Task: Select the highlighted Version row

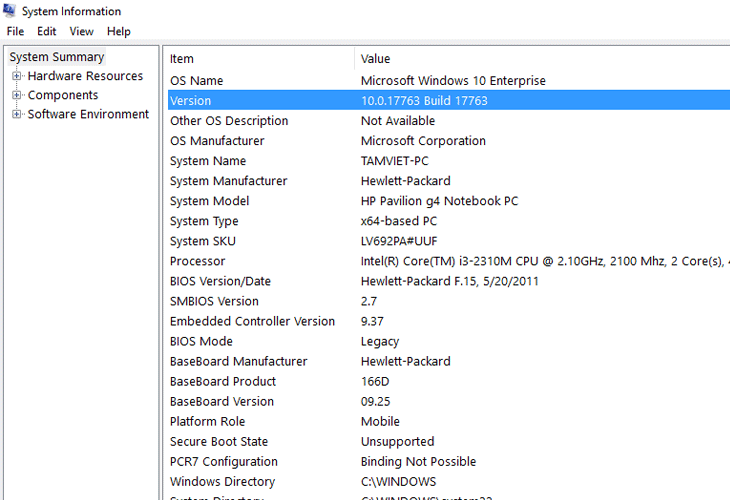Action: tap(449, 101)
